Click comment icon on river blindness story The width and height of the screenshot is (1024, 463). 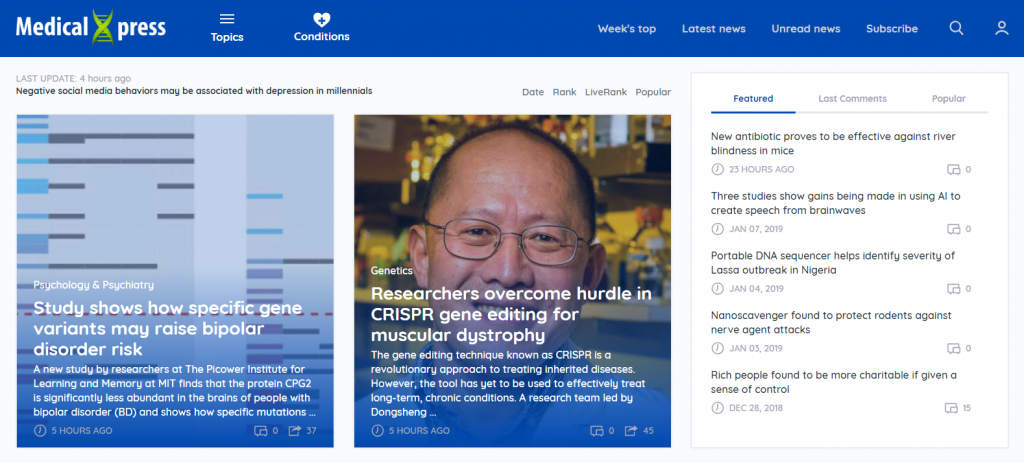tap(952, 170)
